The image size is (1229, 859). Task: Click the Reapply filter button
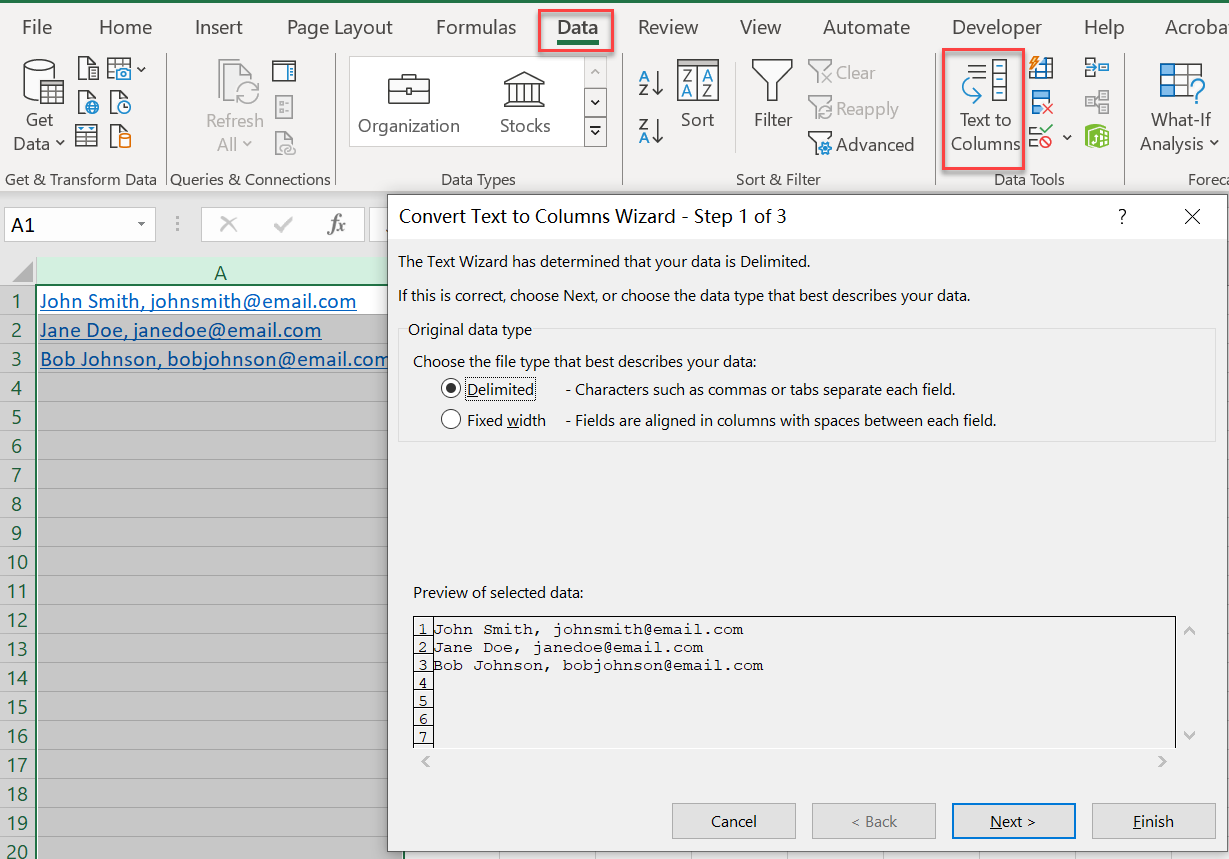click(853, 109)
